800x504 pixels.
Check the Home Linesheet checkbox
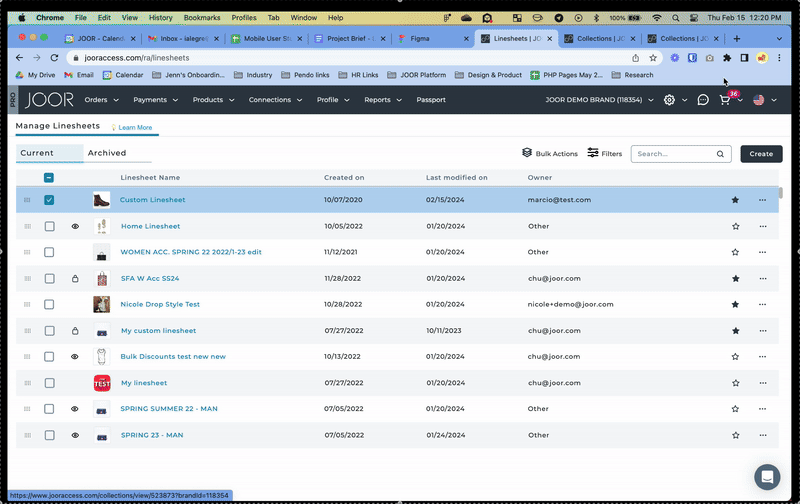[49, 226]
